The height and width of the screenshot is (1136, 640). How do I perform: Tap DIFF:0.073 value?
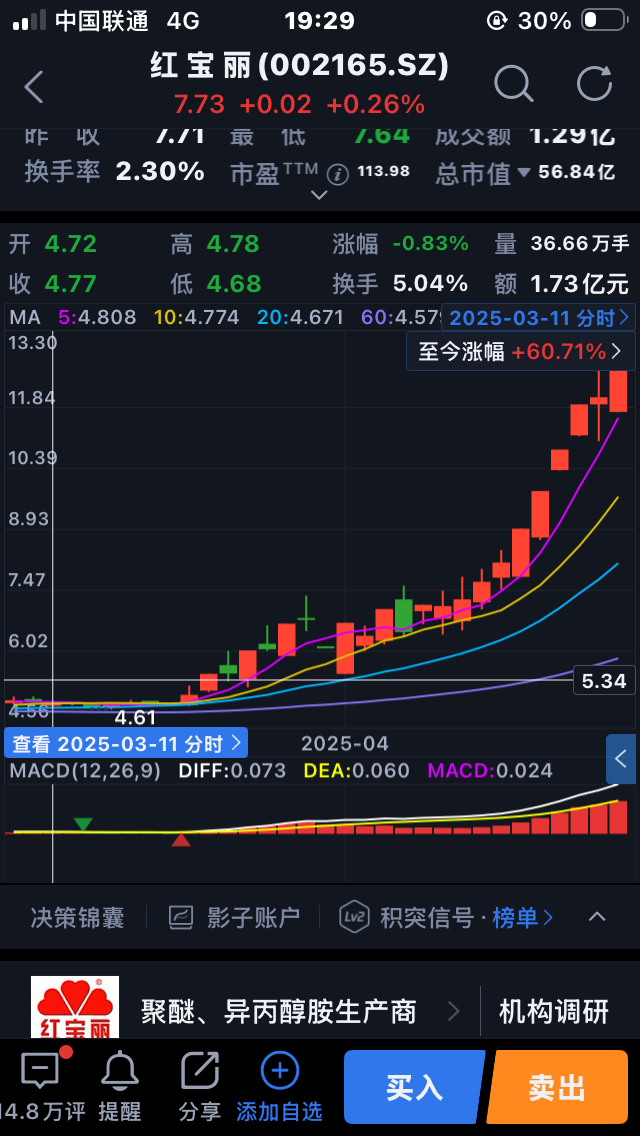(x=232, y=770)
